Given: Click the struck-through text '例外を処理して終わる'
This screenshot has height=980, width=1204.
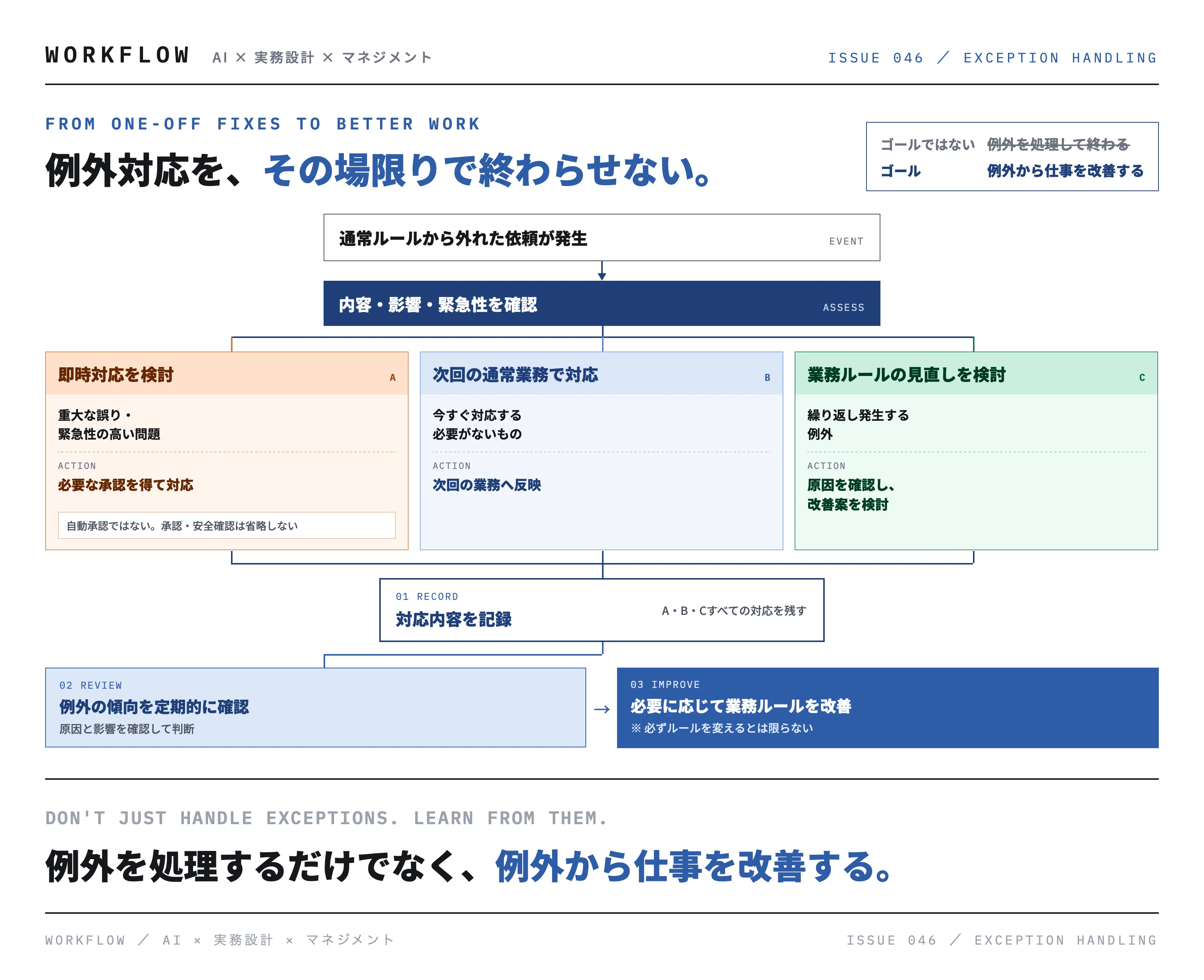Looking at the screenshot, I should pos(1058,145).
